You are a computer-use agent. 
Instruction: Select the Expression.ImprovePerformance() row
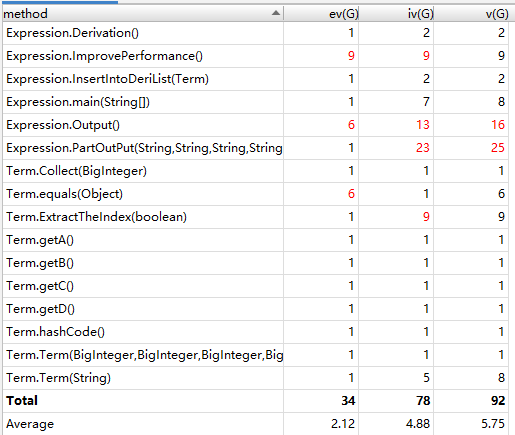point(255,56)
